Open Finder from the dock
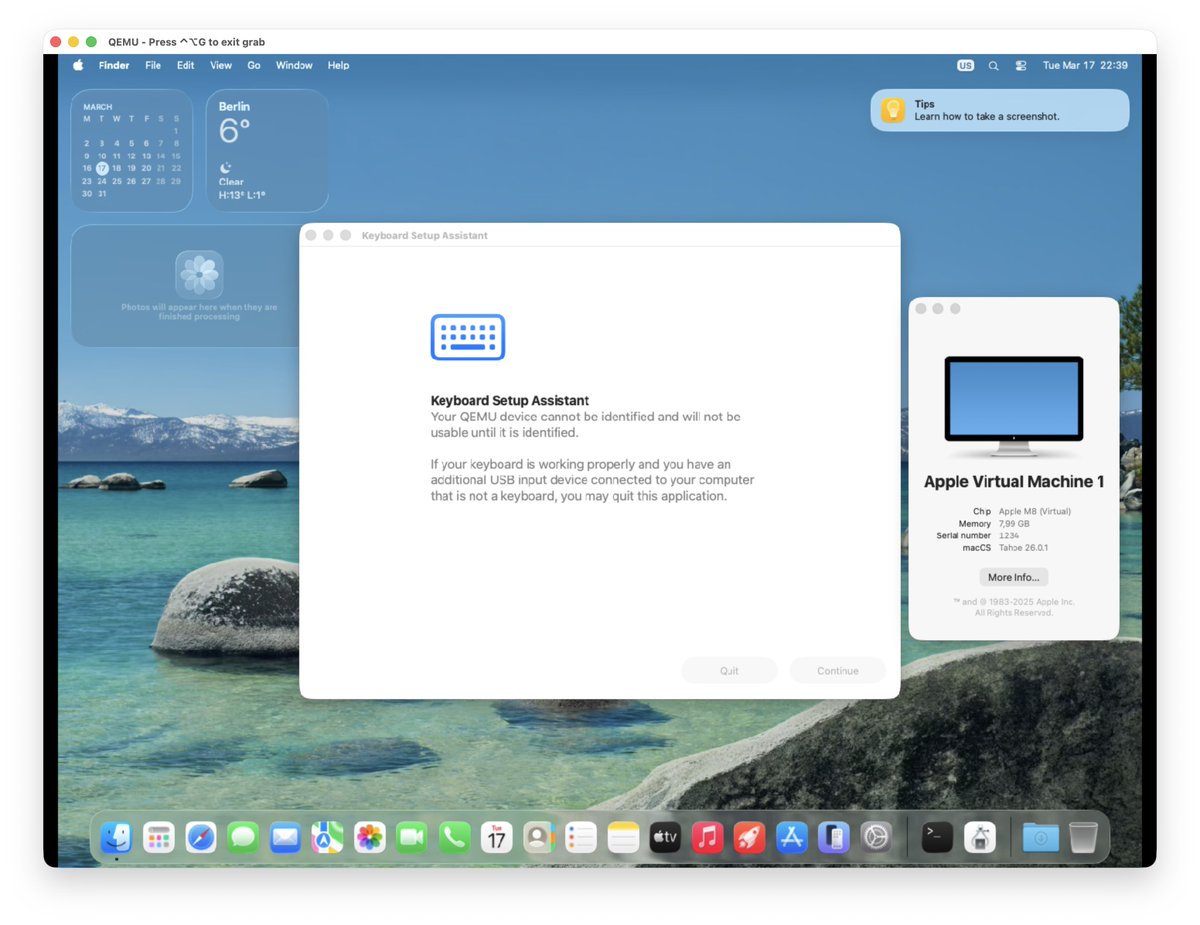Viewport: 1200px width, 925px height. click(x=117, y=837)
